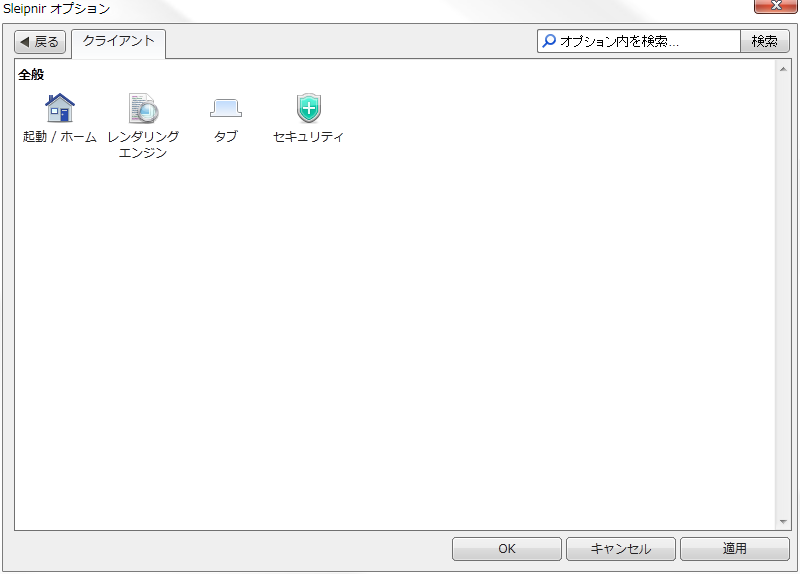Go back with the 戻る button

pyautogui.click(x=40, y=42)
